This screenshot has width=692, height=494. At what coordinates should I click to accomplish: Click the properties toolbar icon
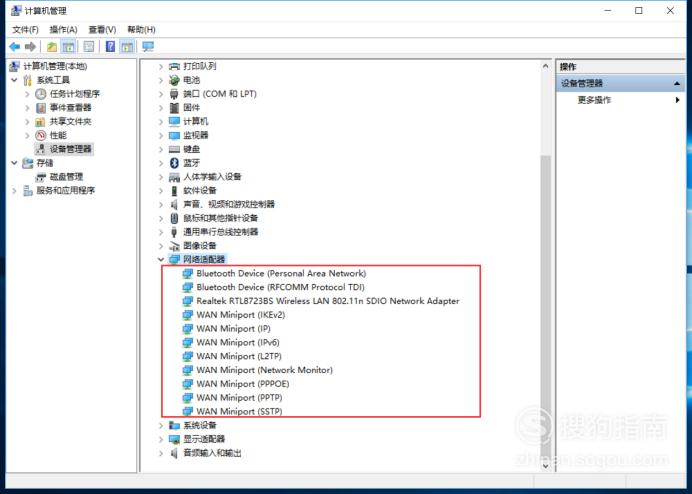[89, 46]
